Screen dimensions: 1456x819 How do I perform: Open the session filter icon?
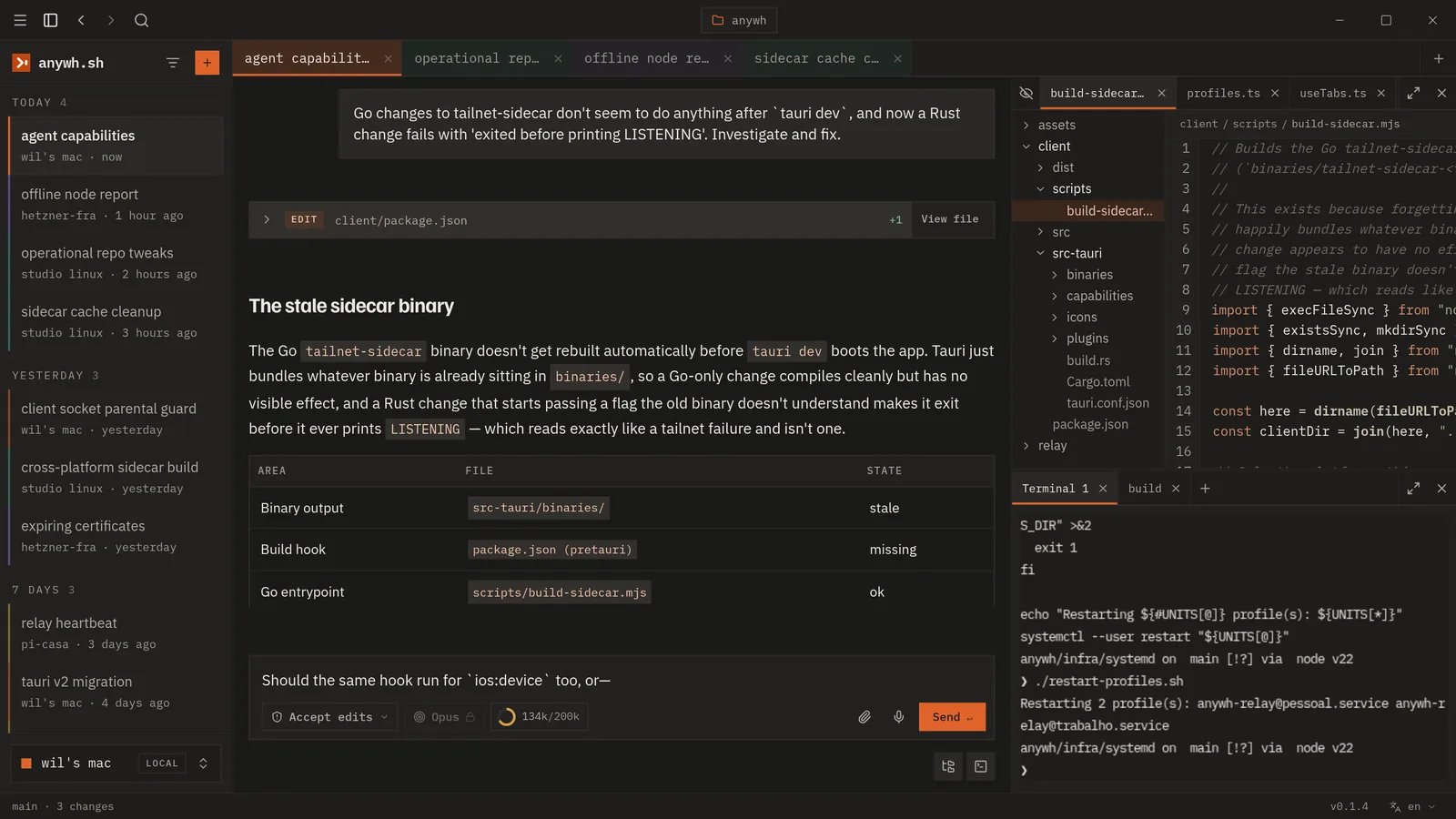173,63
